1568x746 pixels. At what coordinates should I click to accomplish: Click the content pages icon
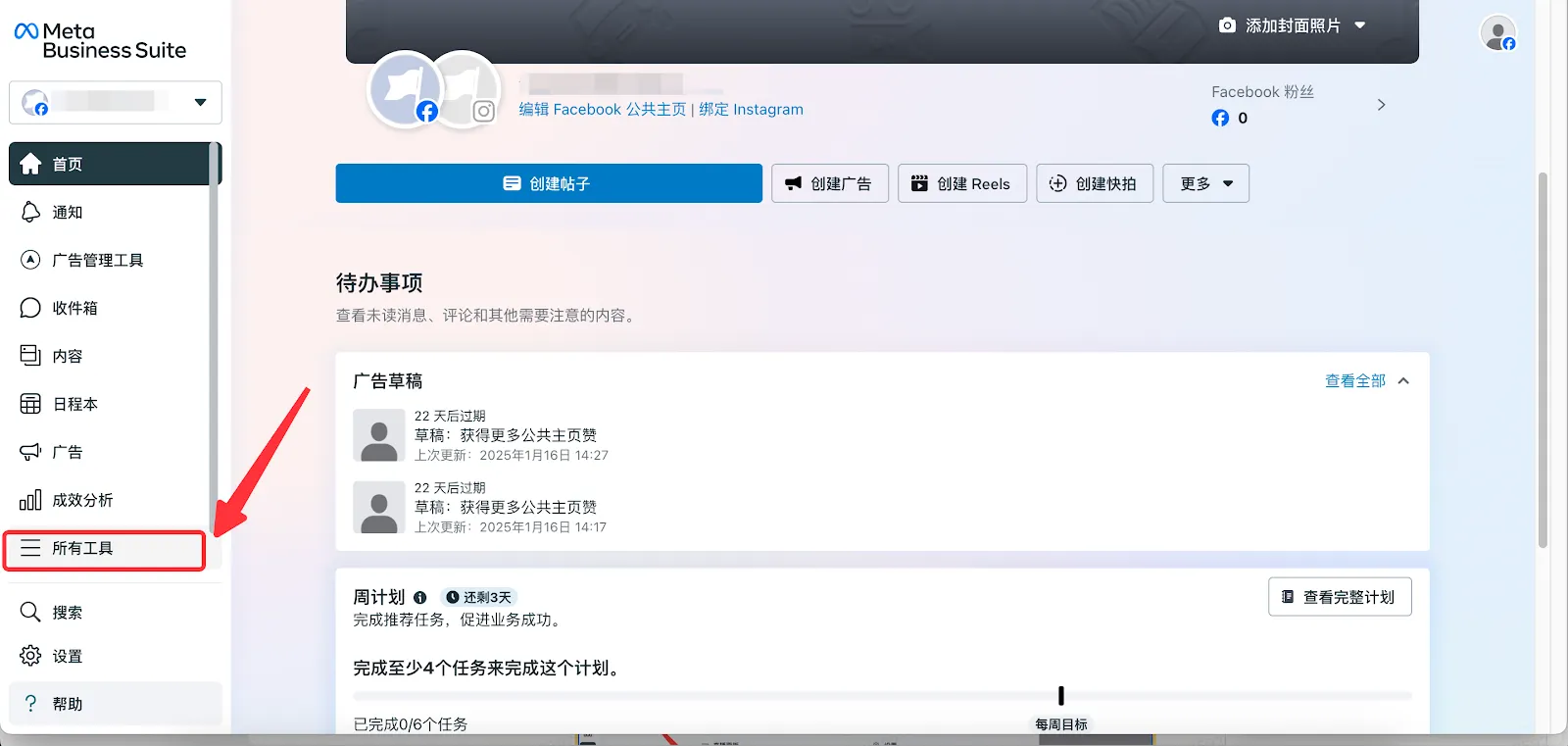tap(30, 355)
